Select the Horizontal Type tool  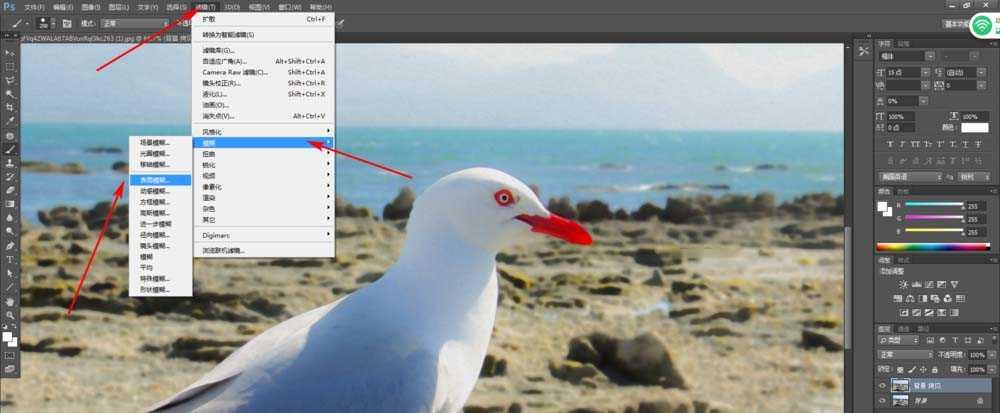(10, 259)
